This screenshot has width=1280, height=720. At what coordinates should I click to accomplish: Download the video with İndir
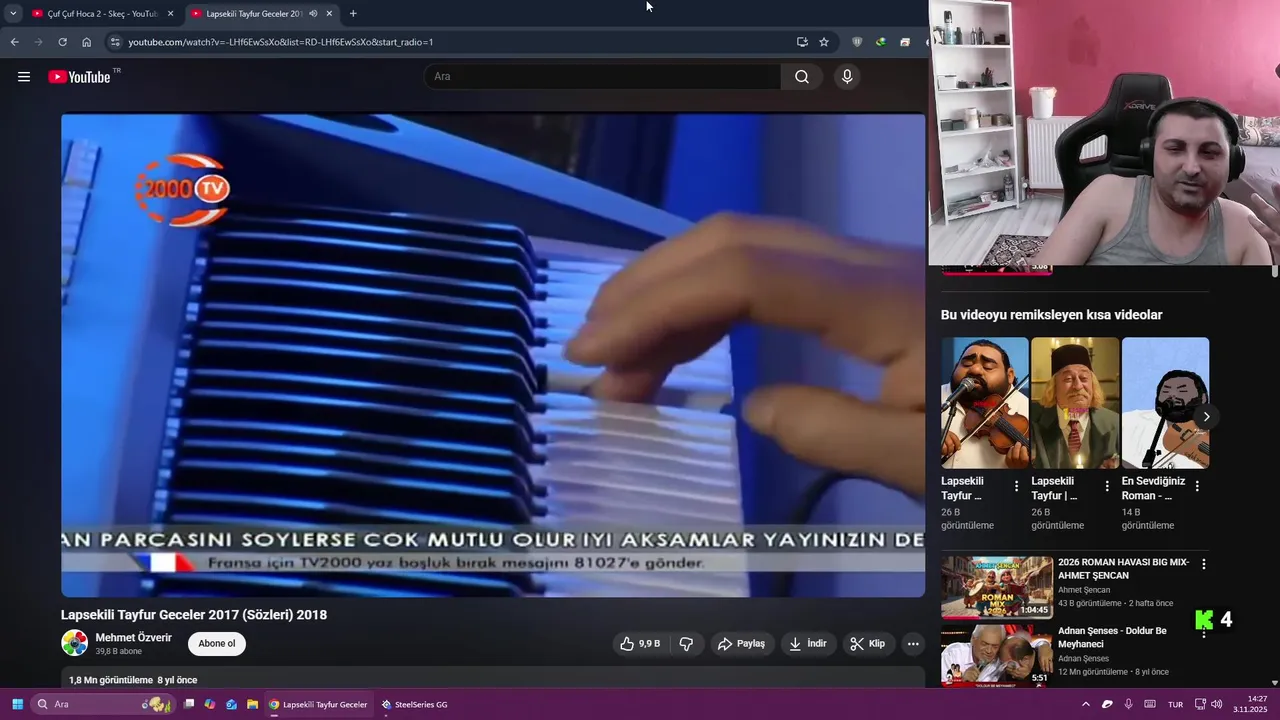[808, 644]
